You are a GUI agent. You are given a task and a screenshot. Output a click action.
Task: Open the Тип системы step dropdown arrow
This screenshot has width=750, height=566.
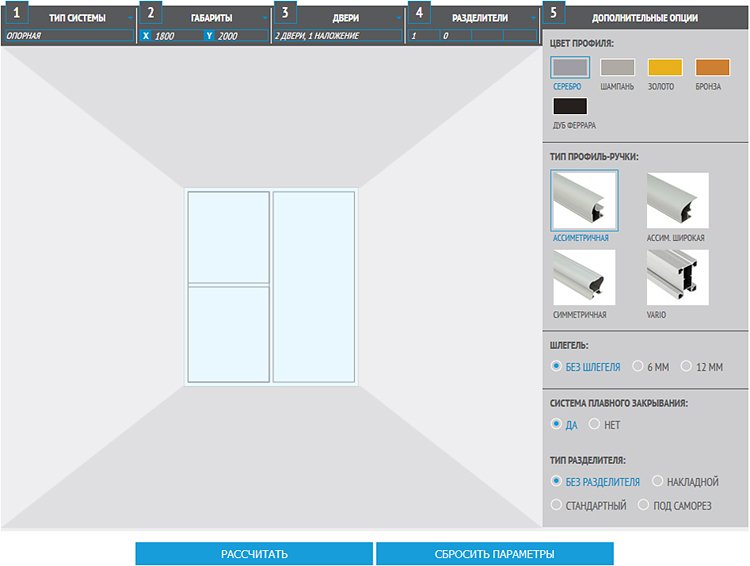(130, 18)
